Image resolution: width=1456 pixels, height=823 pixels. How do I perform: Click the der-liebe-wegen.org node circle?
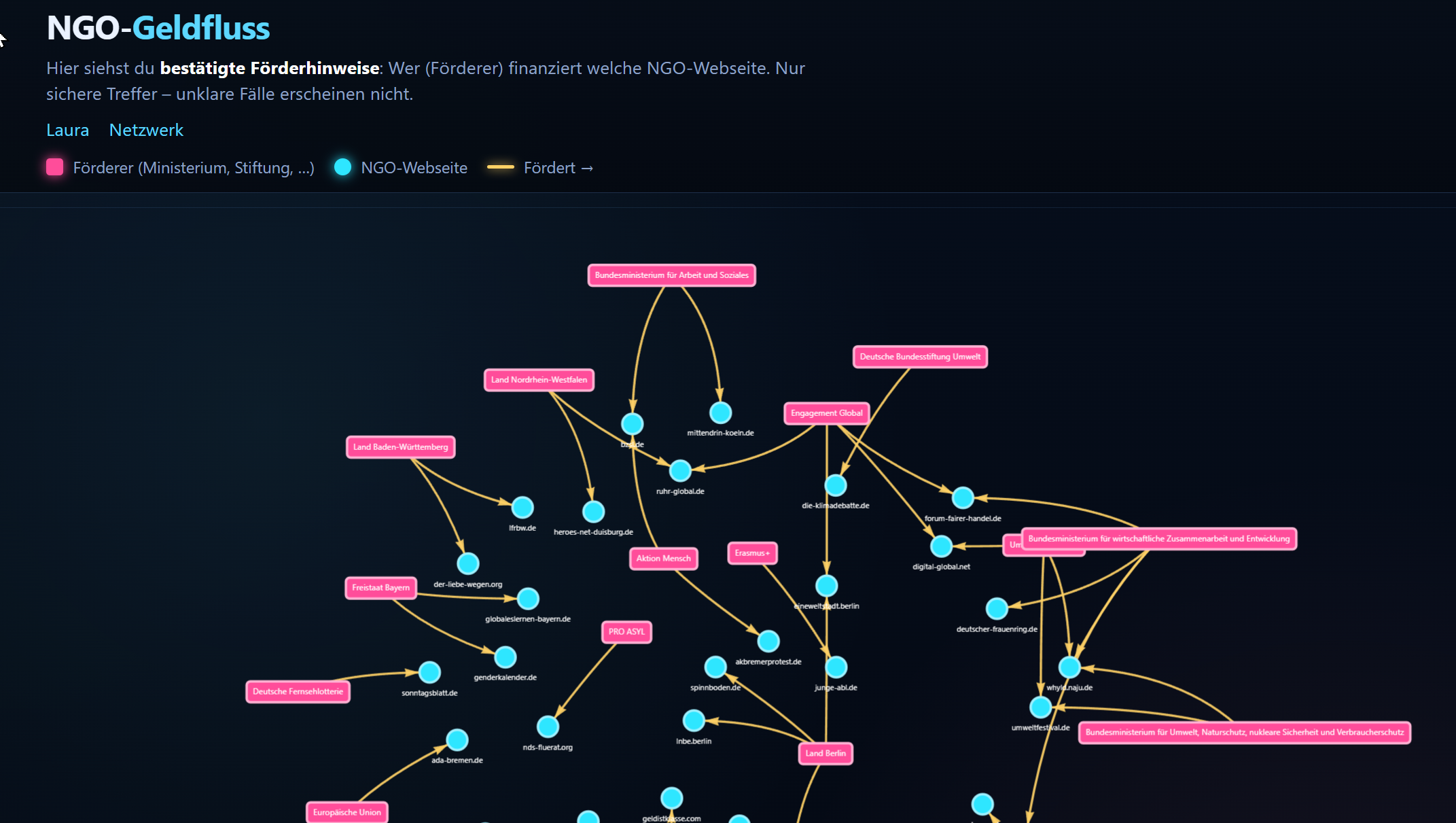pyautogui.click(x=468, y=563)
